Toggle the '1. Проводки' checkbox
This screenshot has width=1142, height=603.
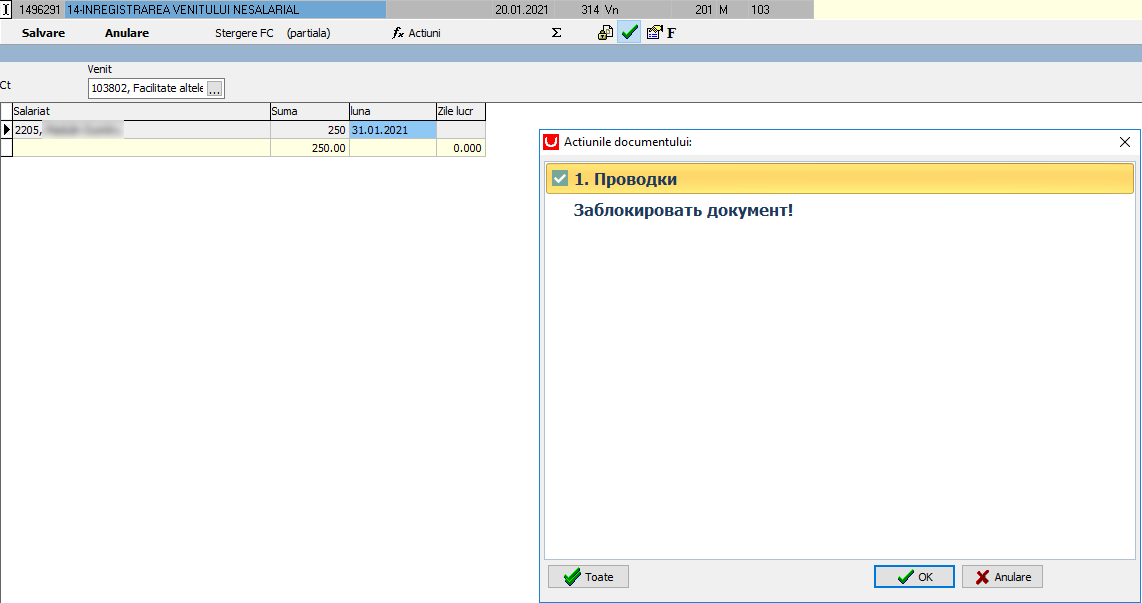pyautogui.click(x=560, y=178)
